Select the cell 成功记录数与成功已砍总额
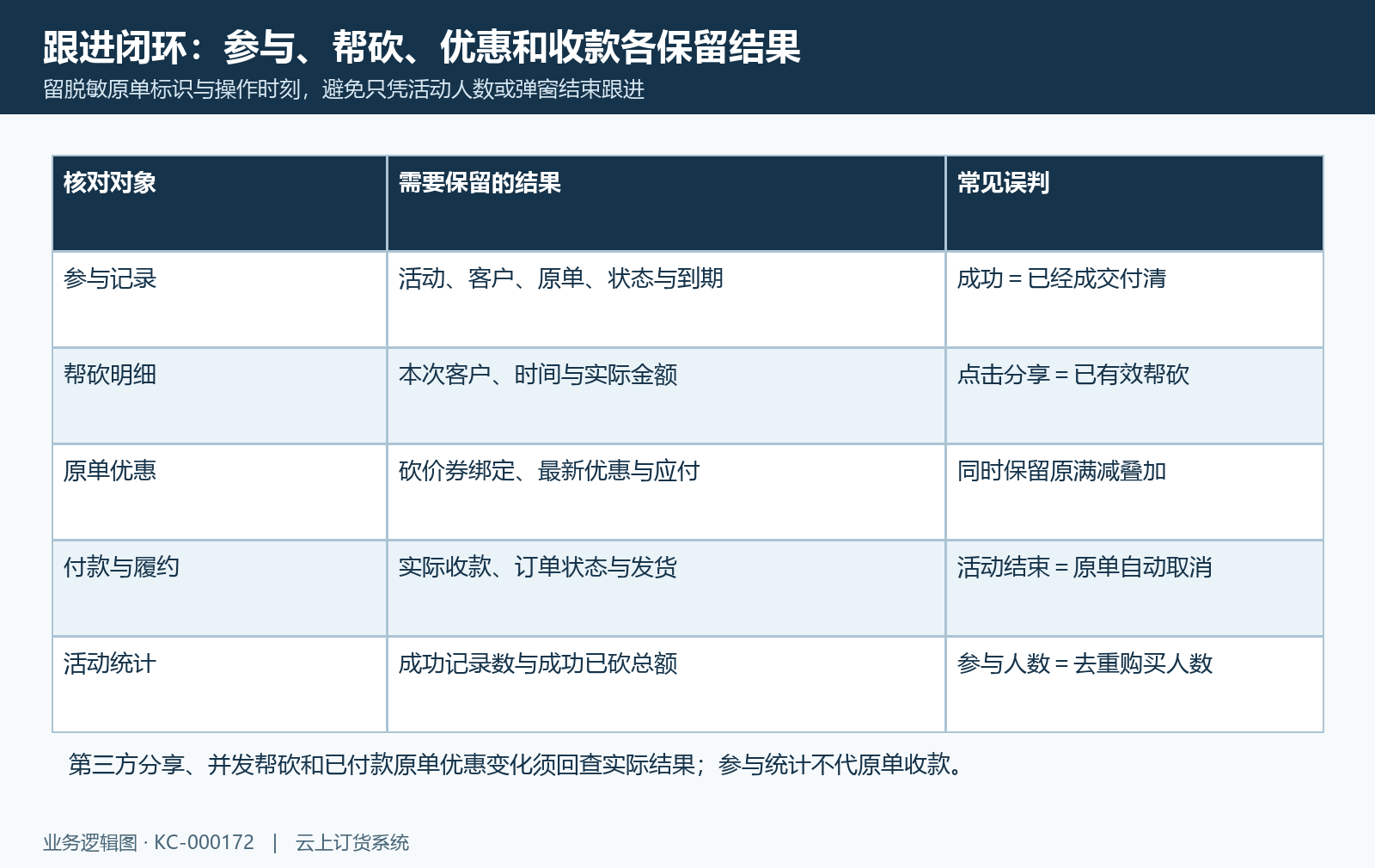Viewport: 1375px width, 868px height. click(666, 685)
